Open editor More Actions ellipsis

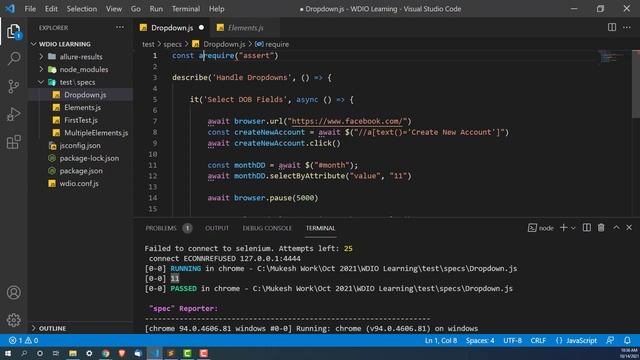(627, 27)
